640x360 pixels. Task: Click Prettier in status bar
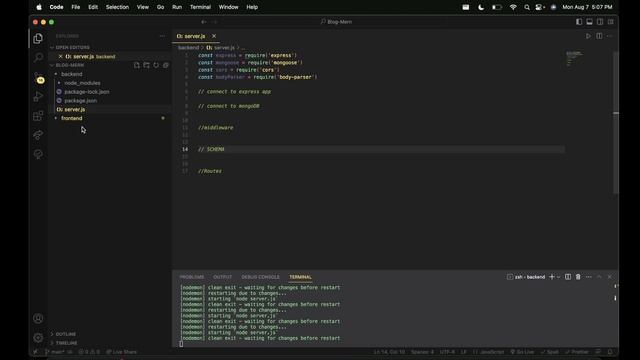coord(577,352)
